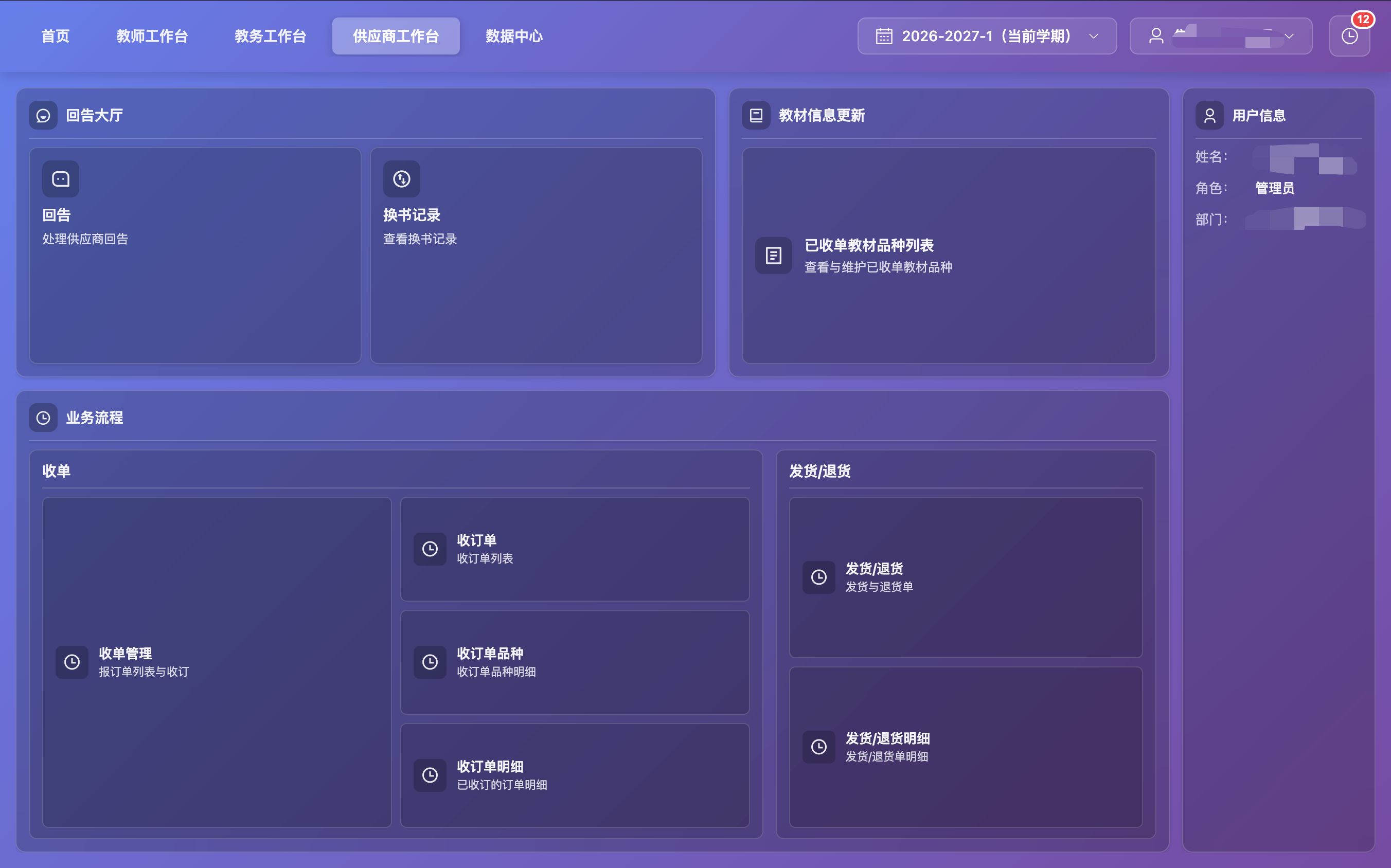Open 已收单教材品种列表 card
Screen dimensions: 1391x868
(949, 256)
